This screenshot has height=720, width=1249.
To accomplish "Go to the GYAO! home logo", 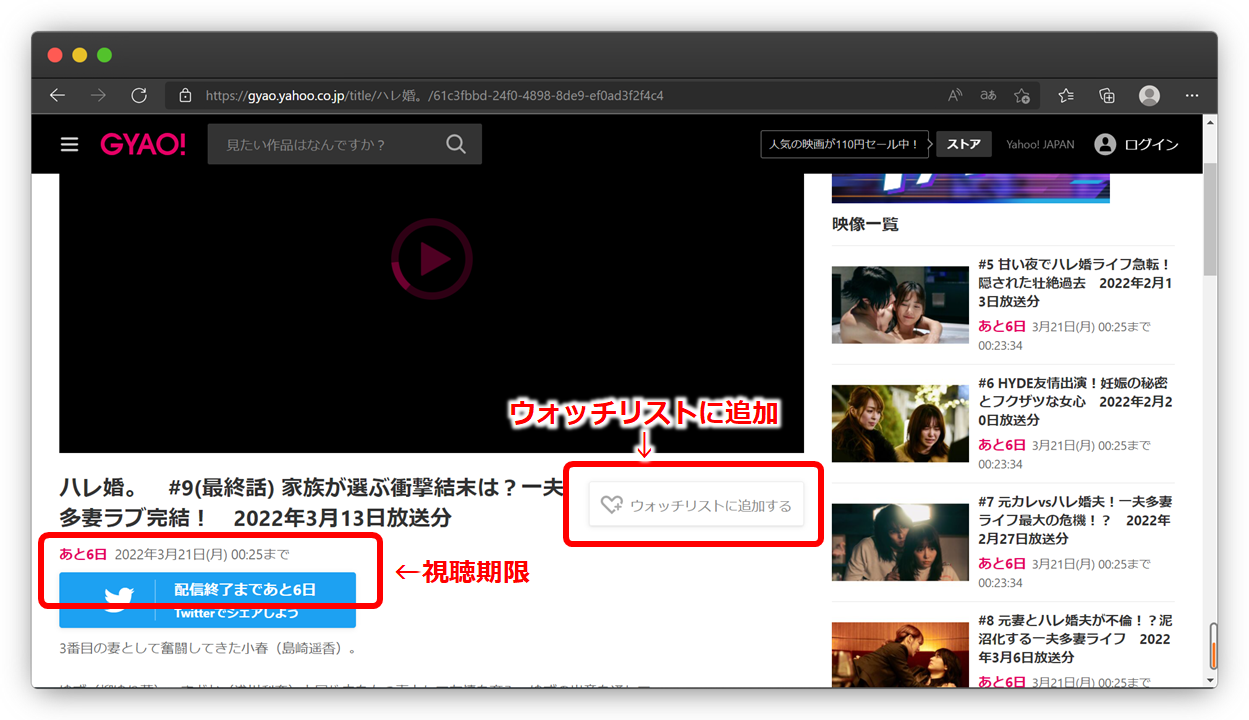I will [143, 144].
